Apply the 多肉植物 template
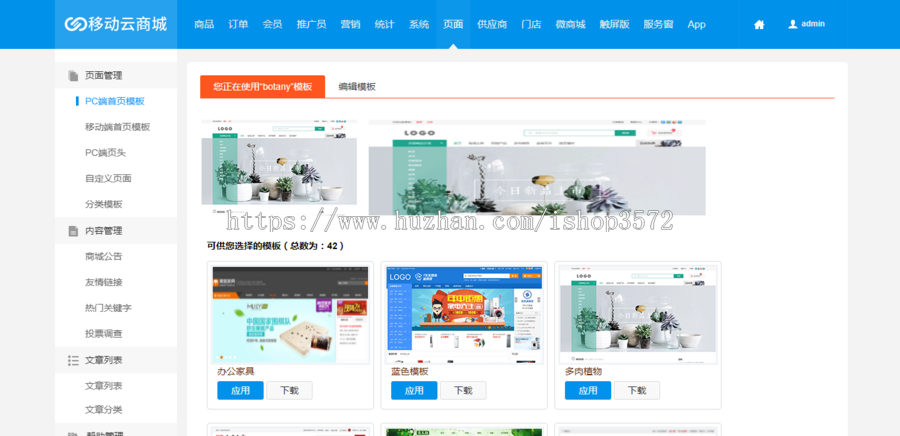The image size is (900, 436). (x=588, y=391)
